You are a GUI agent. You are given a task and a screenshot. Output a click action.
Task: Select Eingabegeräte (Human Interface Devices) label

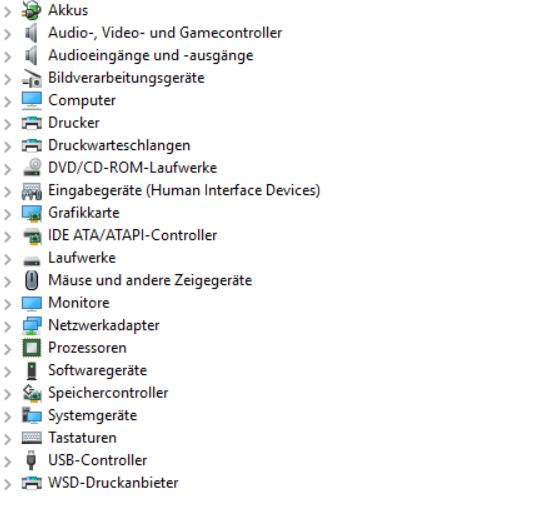point(184,191)
